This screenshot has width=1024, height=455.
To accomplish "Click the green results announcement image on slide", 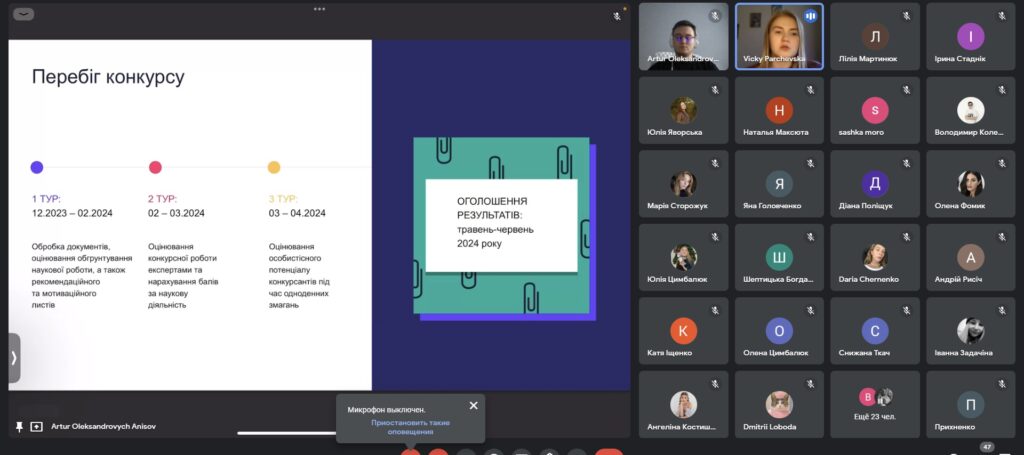I will (x=502, y=226).
